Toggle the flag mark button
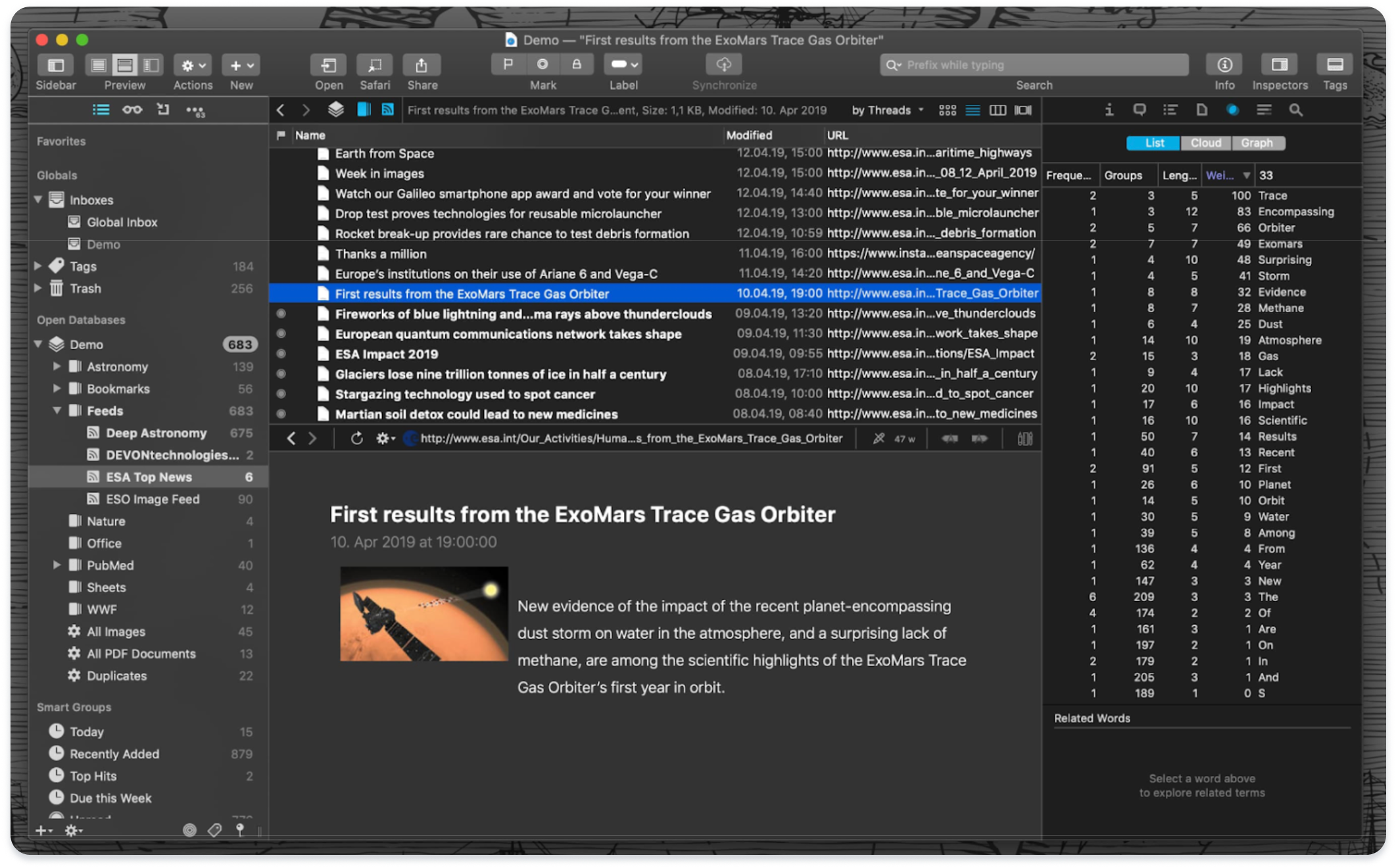 click(x=508, y=64)
